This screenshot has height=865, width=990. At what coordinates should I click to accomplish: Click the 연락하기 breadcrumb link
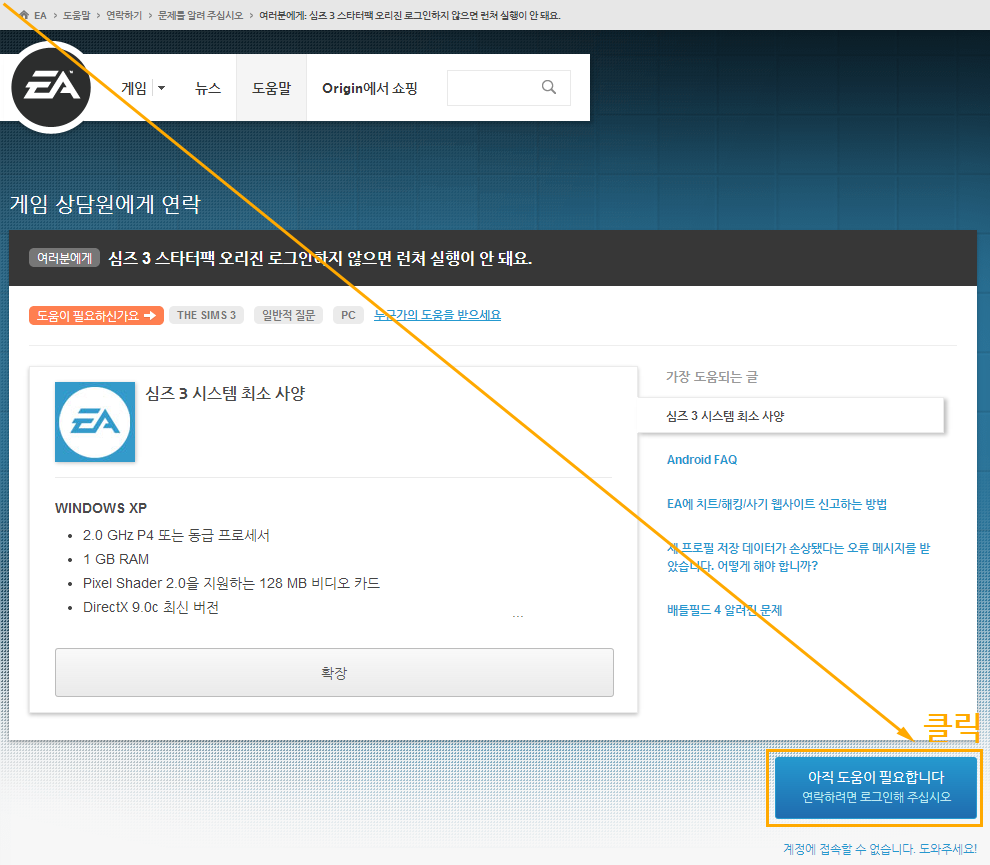click(124, 15)
